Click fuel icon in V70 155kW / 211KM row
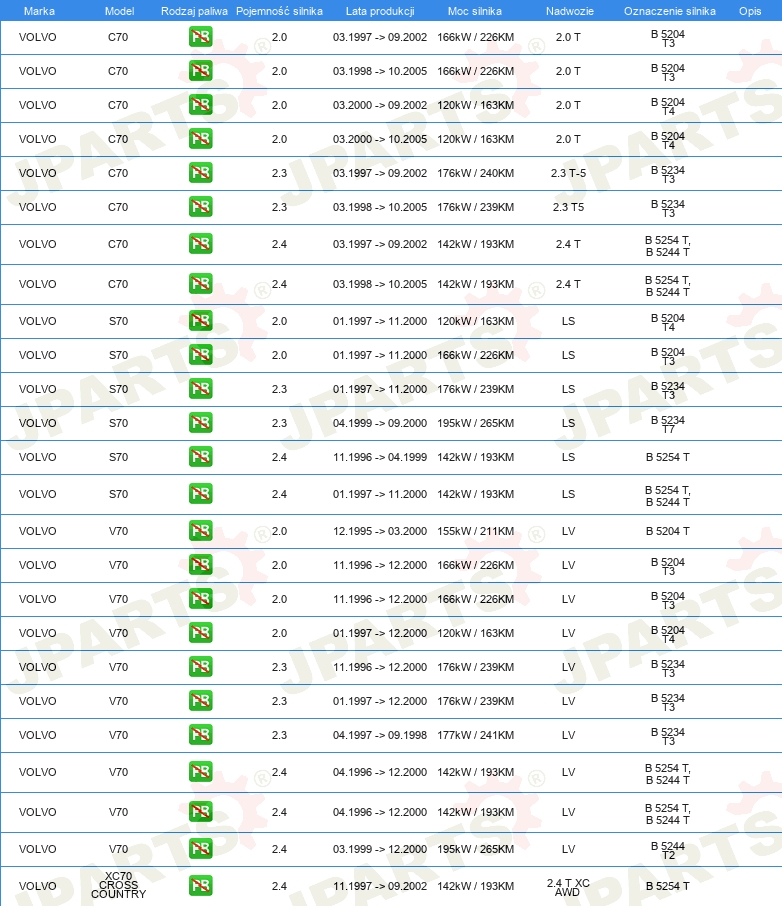 pyautogui.click(x=201, y=531)
